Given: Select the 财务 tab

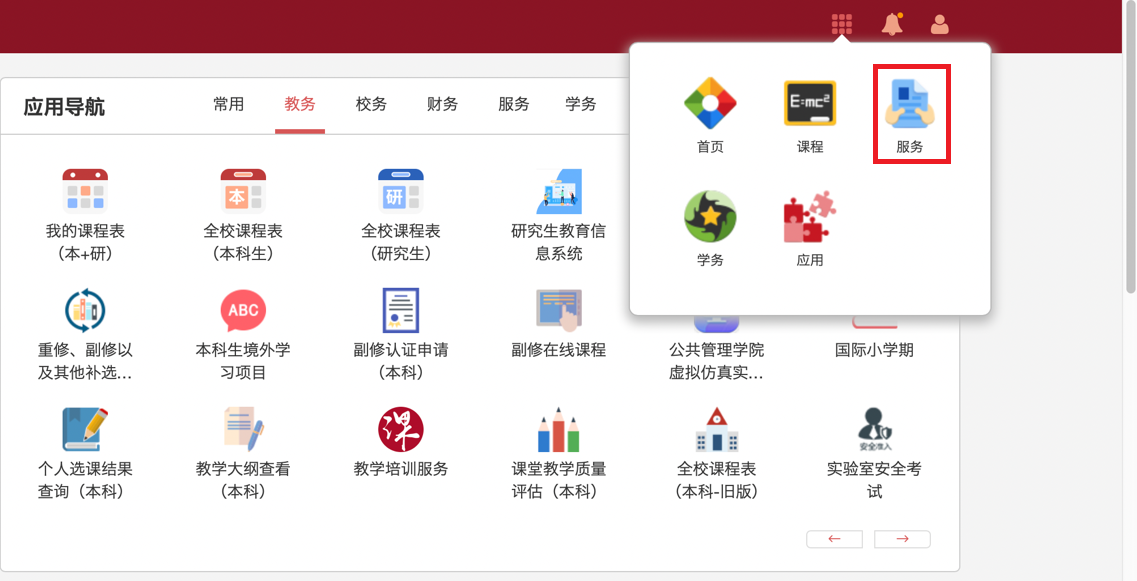Looking at the screenshot, I should click(x=442, y=104).
